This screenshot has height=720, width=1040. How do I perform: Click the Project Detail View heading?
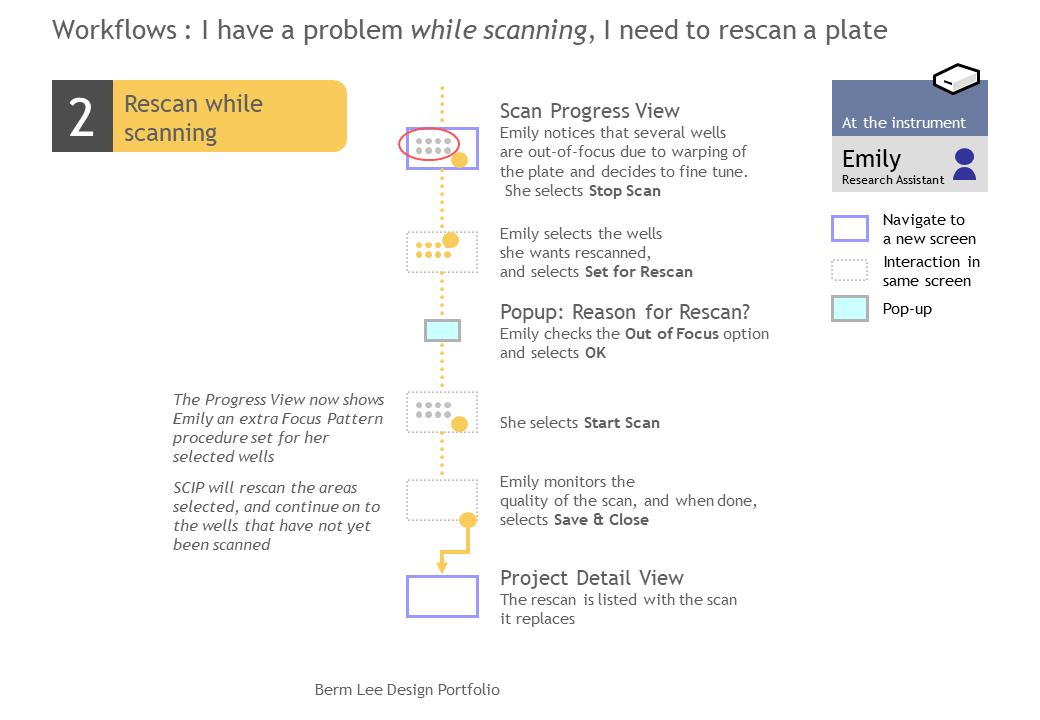click(592, 577)
